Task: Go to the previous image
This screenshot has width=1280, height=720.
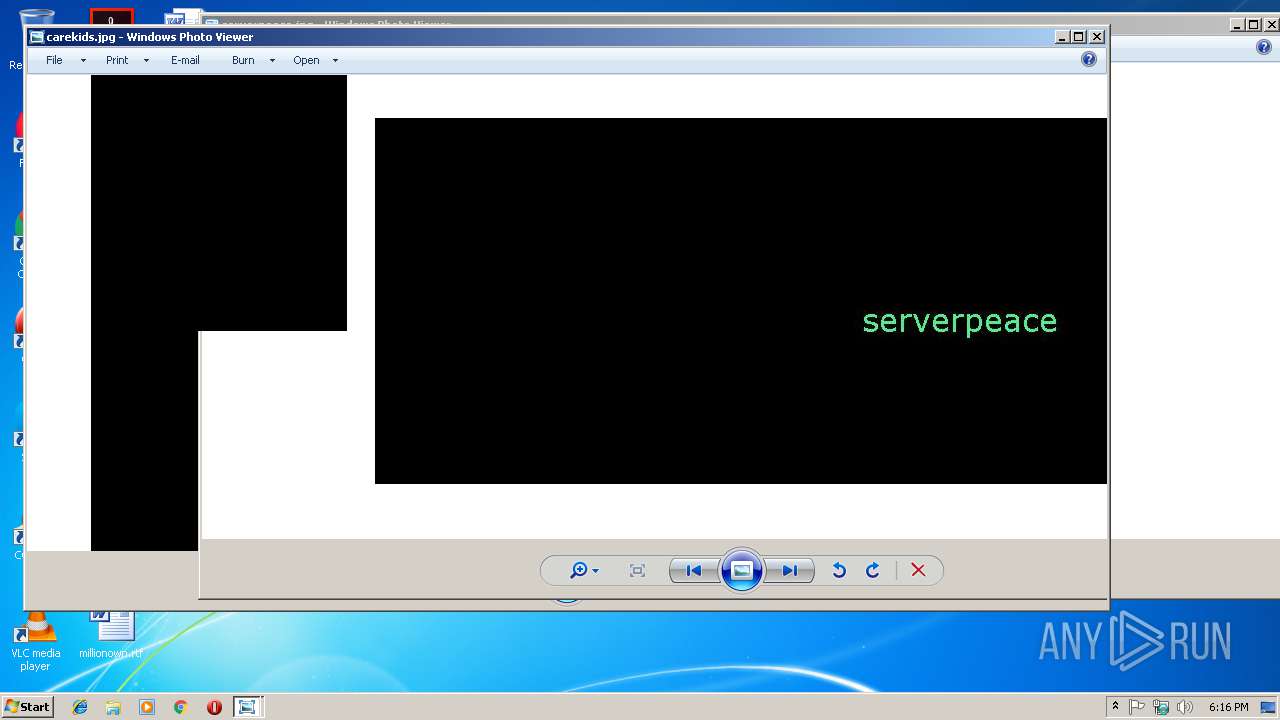Action: pos(693,570)
